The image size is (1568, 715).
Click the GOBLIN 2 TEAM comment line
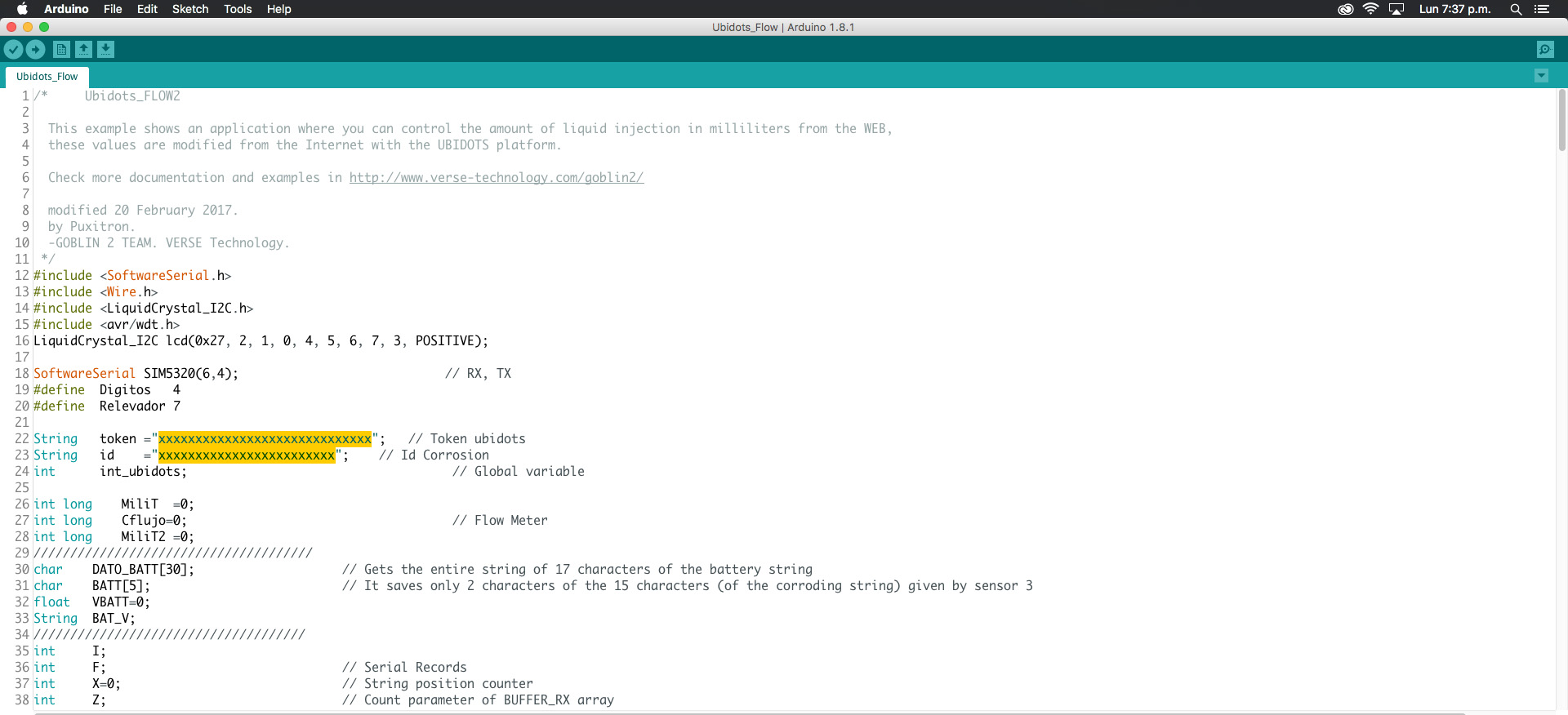coord(168,243)
